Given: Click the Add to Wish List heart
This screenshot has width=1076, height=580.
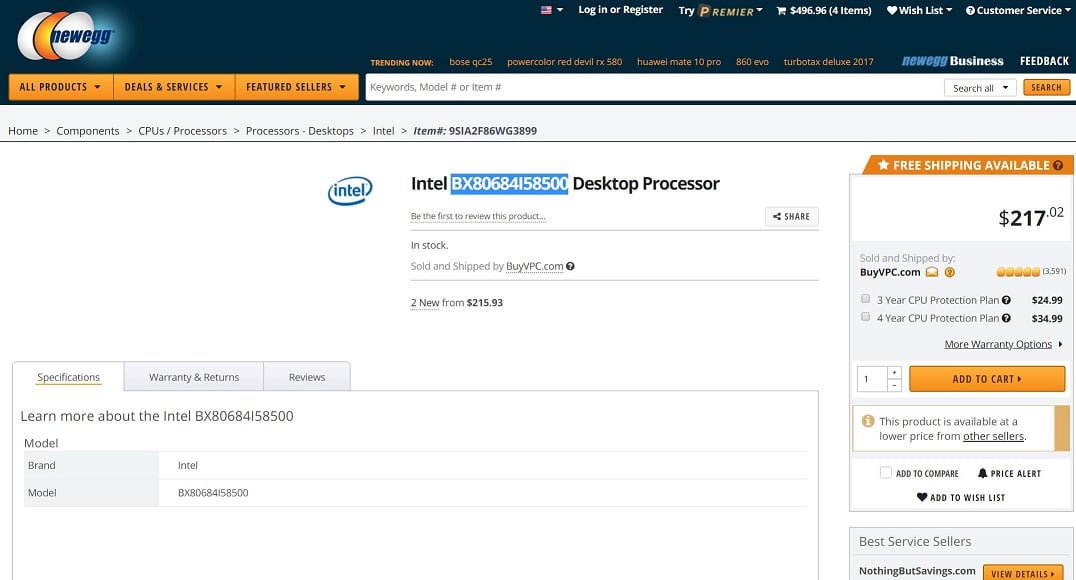Looking at the screenshot, I should click(922, 497).
